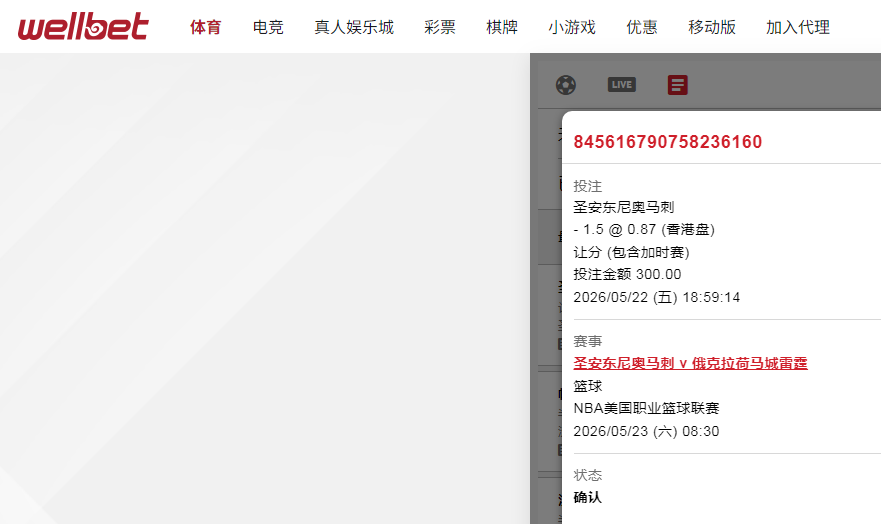881x524 pixels.
Task: Open match link 圣安东尼奥马刺 v 俄克拉荷马城雷霆
Action: [690, 363]
